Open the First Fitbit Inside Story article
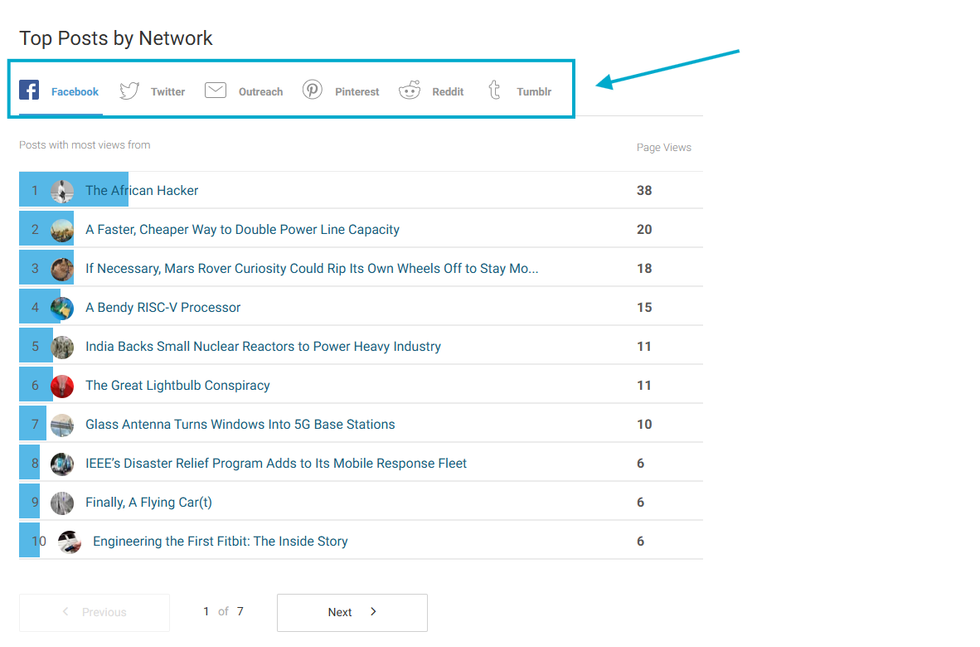Image resolution: width=980 pixels, height=647 pixels. 220,541
